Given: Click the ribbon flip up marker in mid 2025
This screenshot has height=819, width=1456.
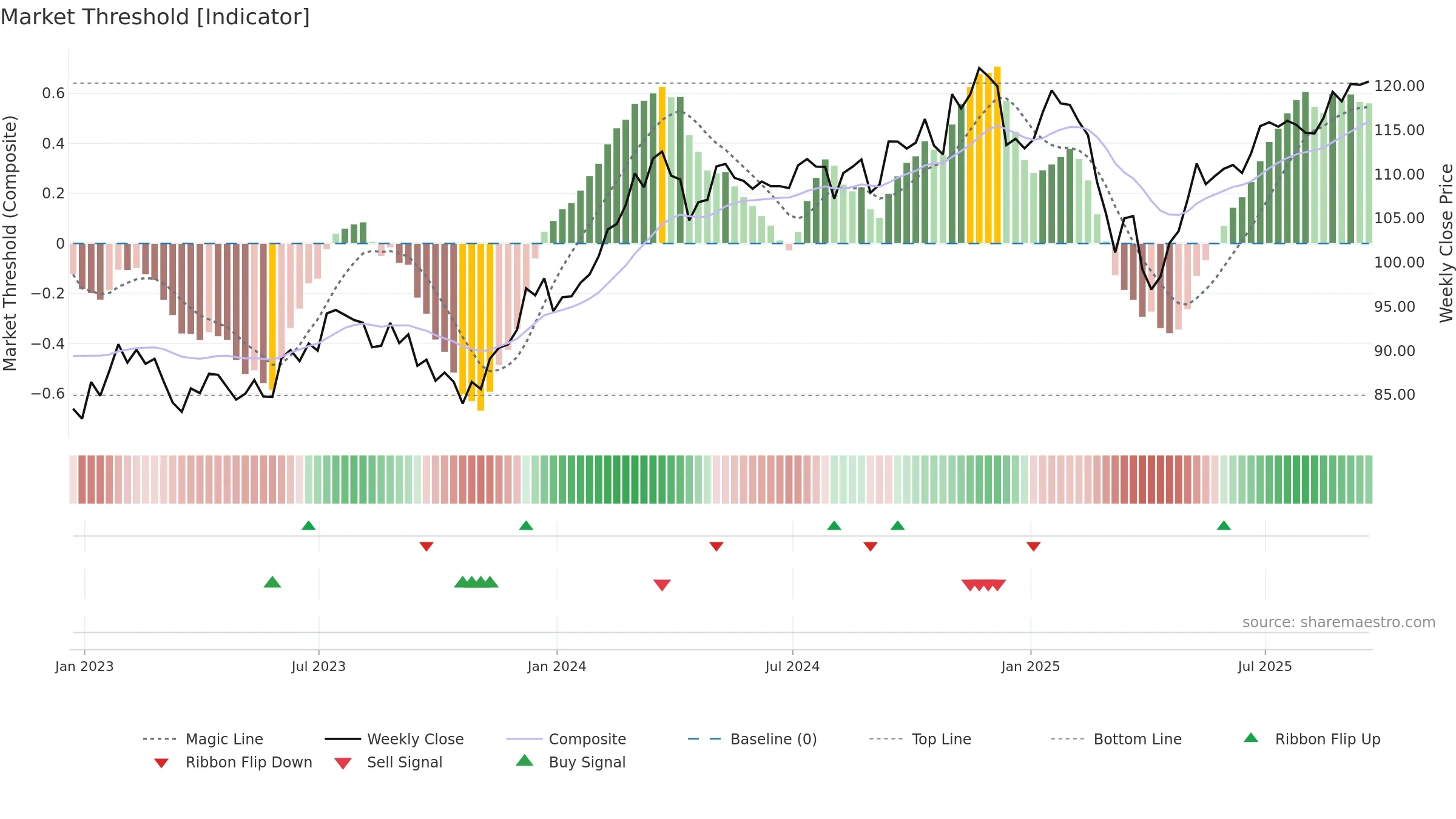Looking at the screenshot, I should pos(1224,525).
